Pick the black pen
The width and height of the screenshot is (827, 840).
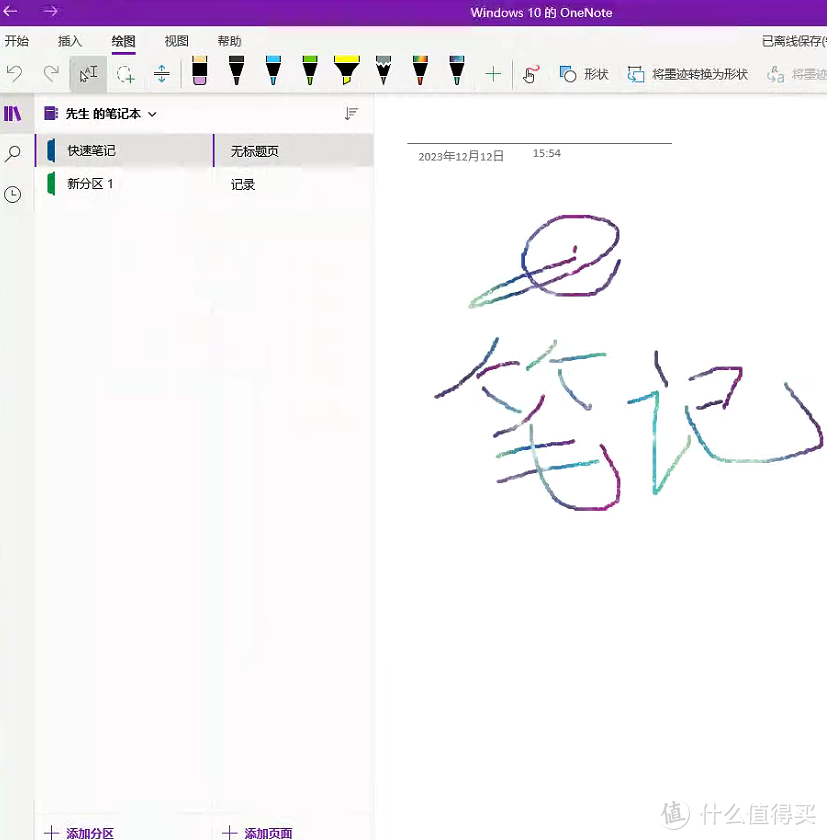click(x=236, y=70)
